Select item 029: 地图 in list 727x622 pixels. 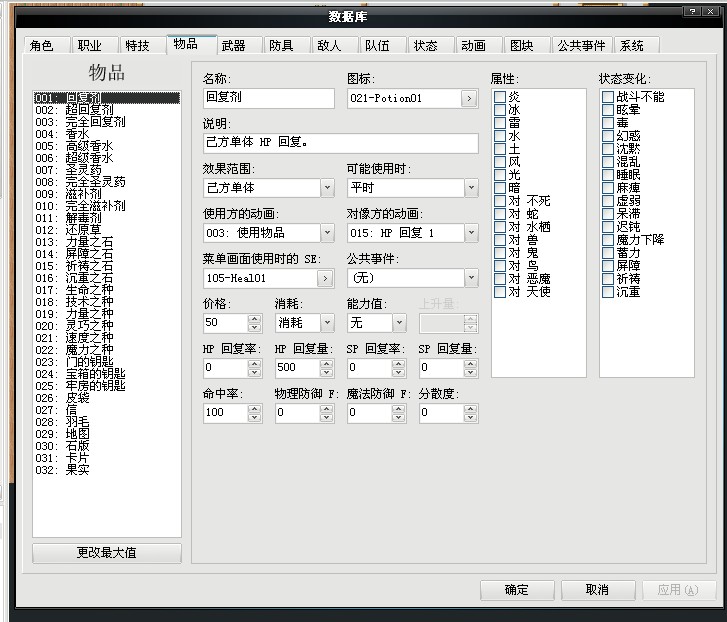click(x=106, y=434)
